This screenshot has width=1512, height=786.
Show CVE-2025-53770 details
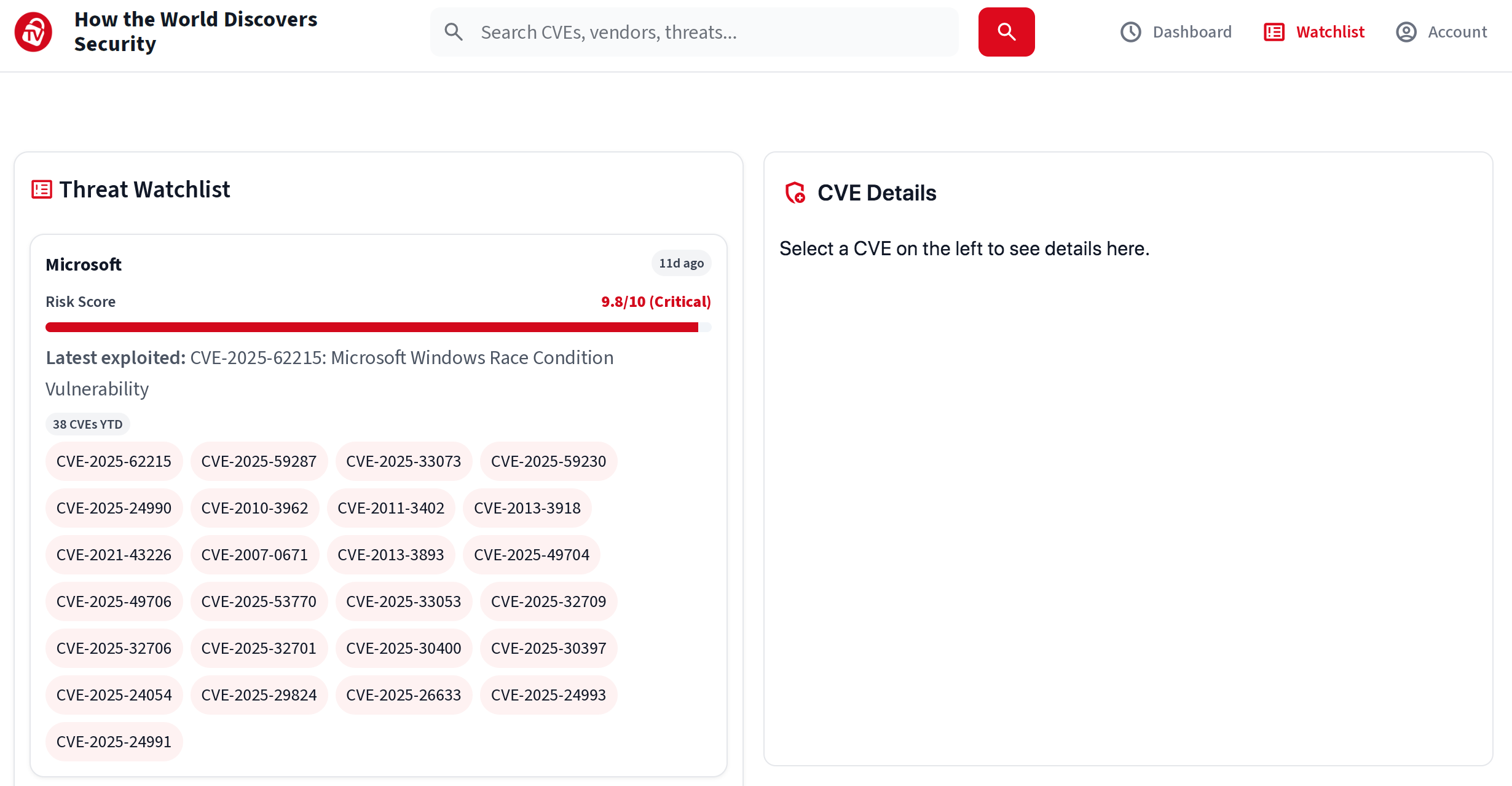tap(259, 601)
